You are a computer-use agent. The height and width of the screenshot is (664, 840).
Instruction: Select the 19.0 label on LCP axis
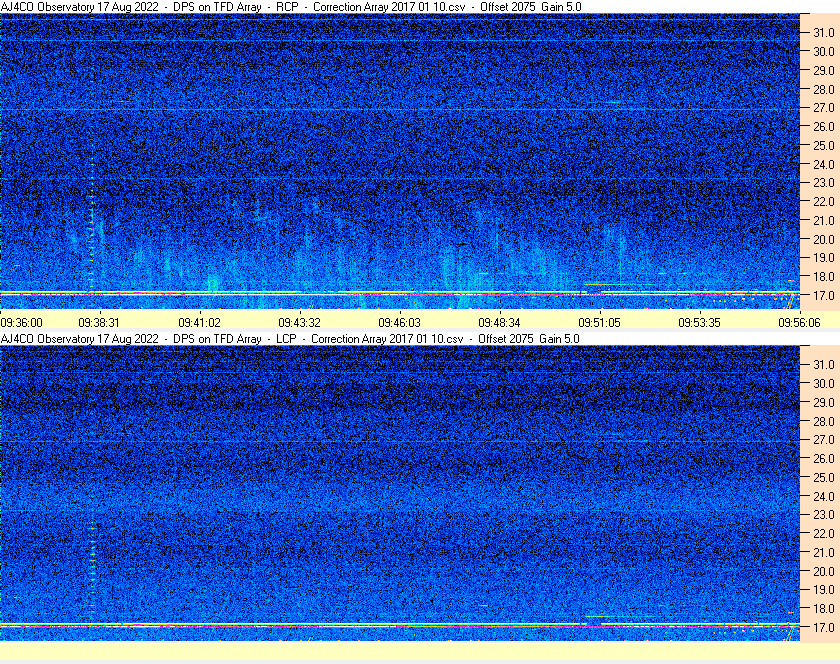(x=824, y=590)
